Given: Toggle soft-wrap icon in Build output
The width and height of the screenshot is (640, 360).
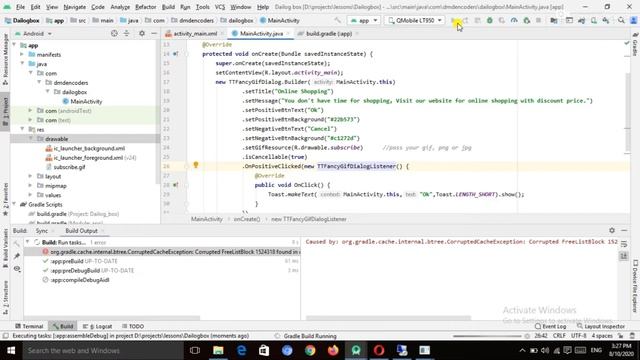Looking at the screenshot, I should click(x=624, y=244).
